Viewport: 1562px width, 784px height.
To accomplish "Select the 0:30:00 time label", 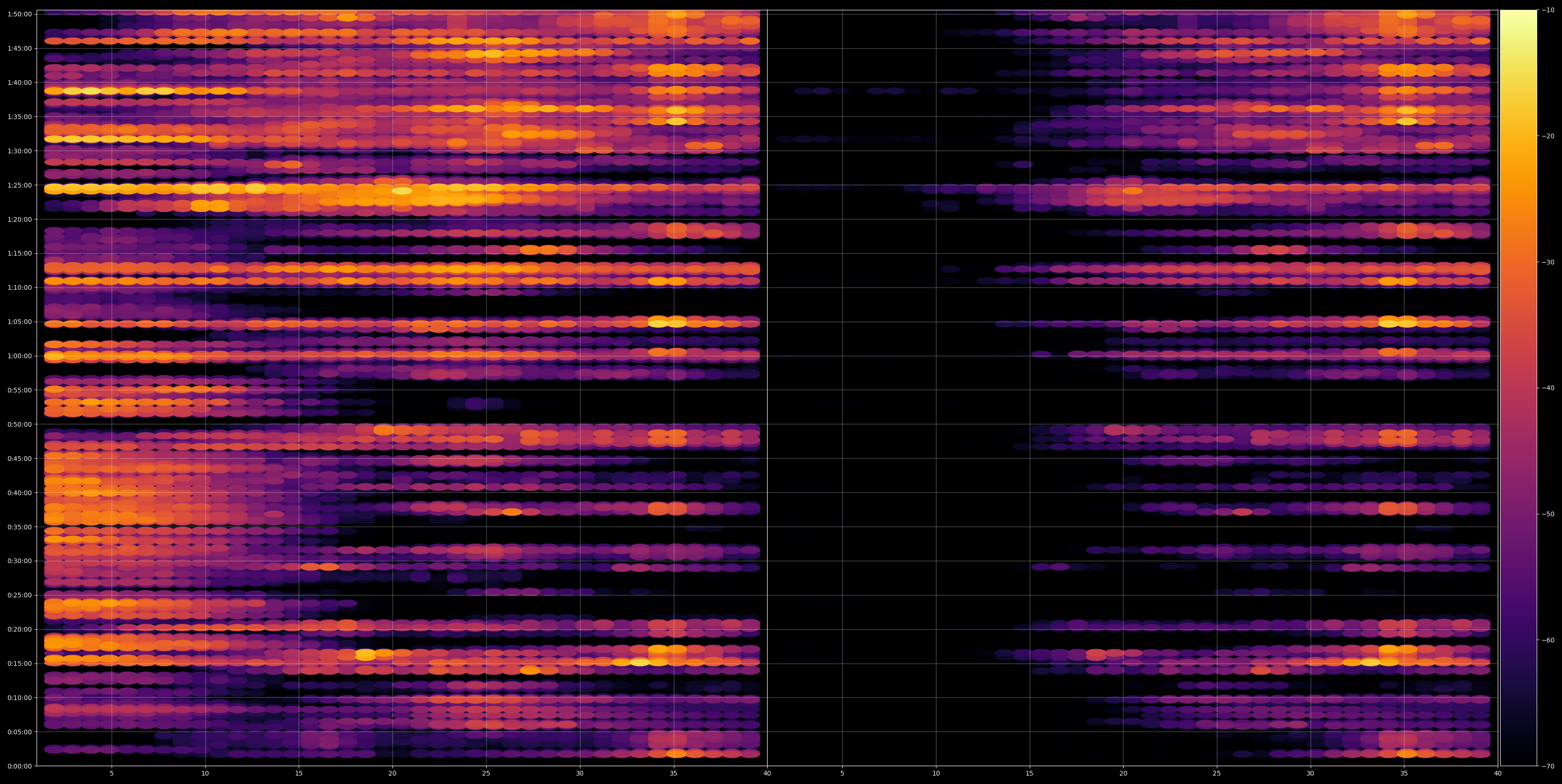I will pos(20,561).
